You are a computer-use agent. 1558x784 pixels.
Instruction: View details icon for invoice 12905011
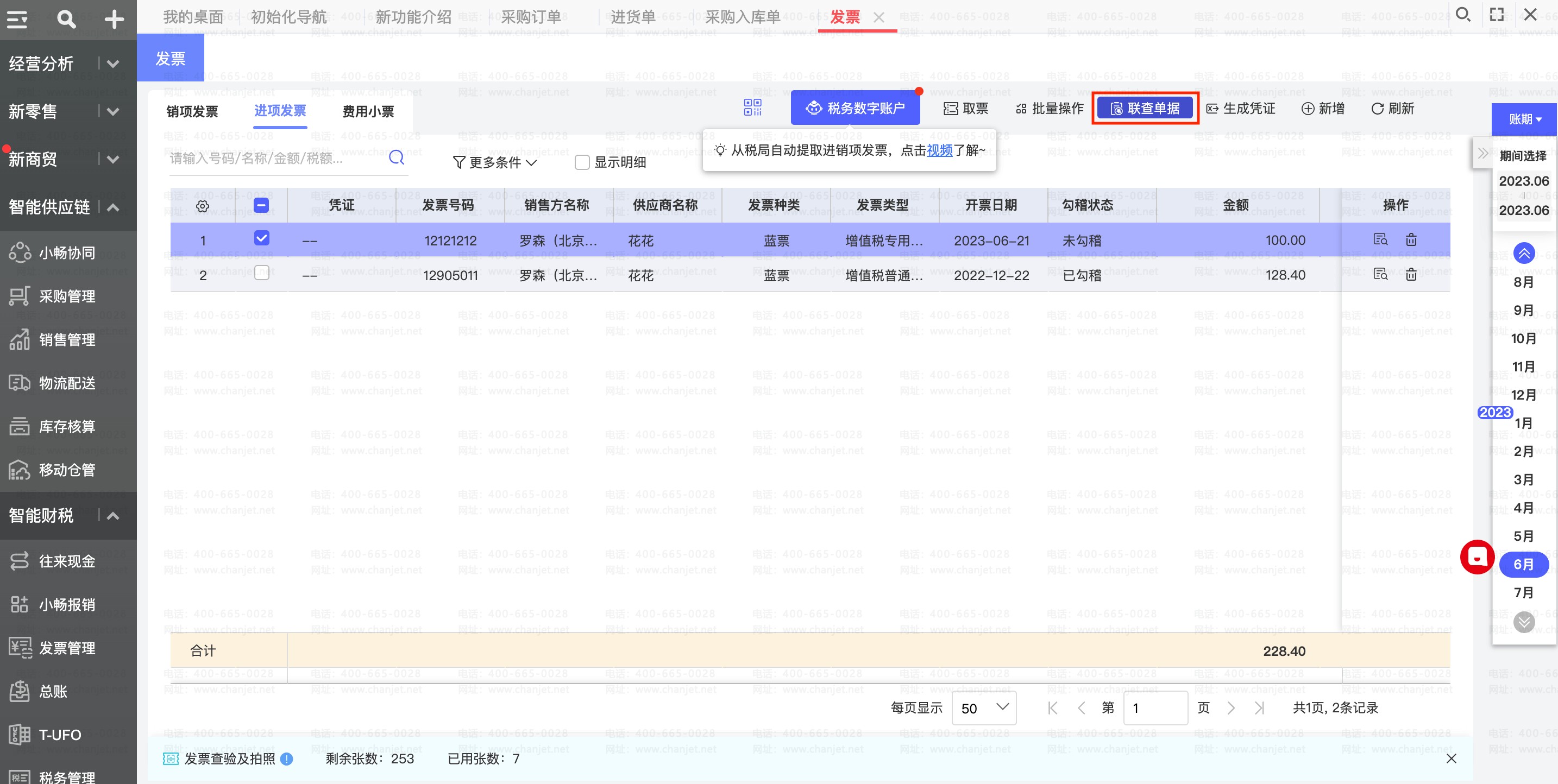coord(1380,274)
